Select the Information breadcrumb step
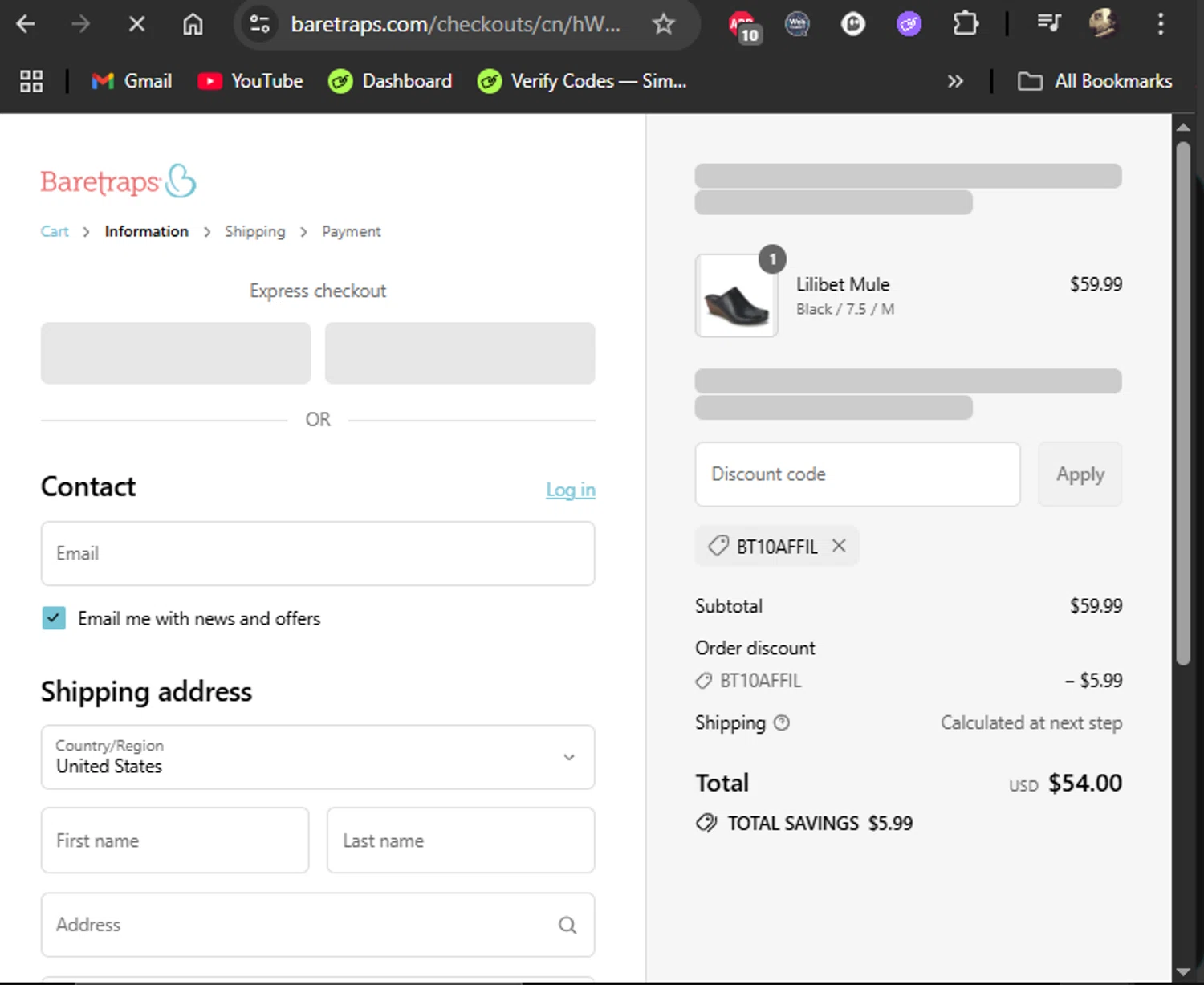This screenshot has height=985, width=1204. (146, 231)
